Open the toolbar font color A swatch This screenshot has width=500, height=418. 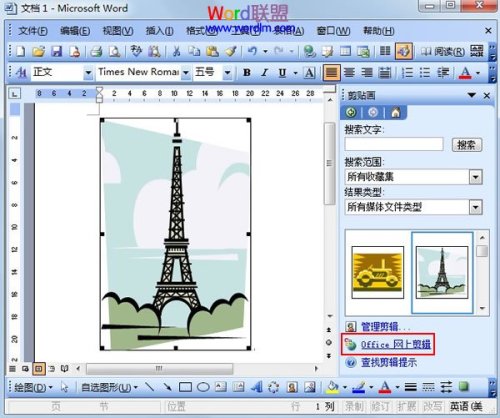pos(466,72)
